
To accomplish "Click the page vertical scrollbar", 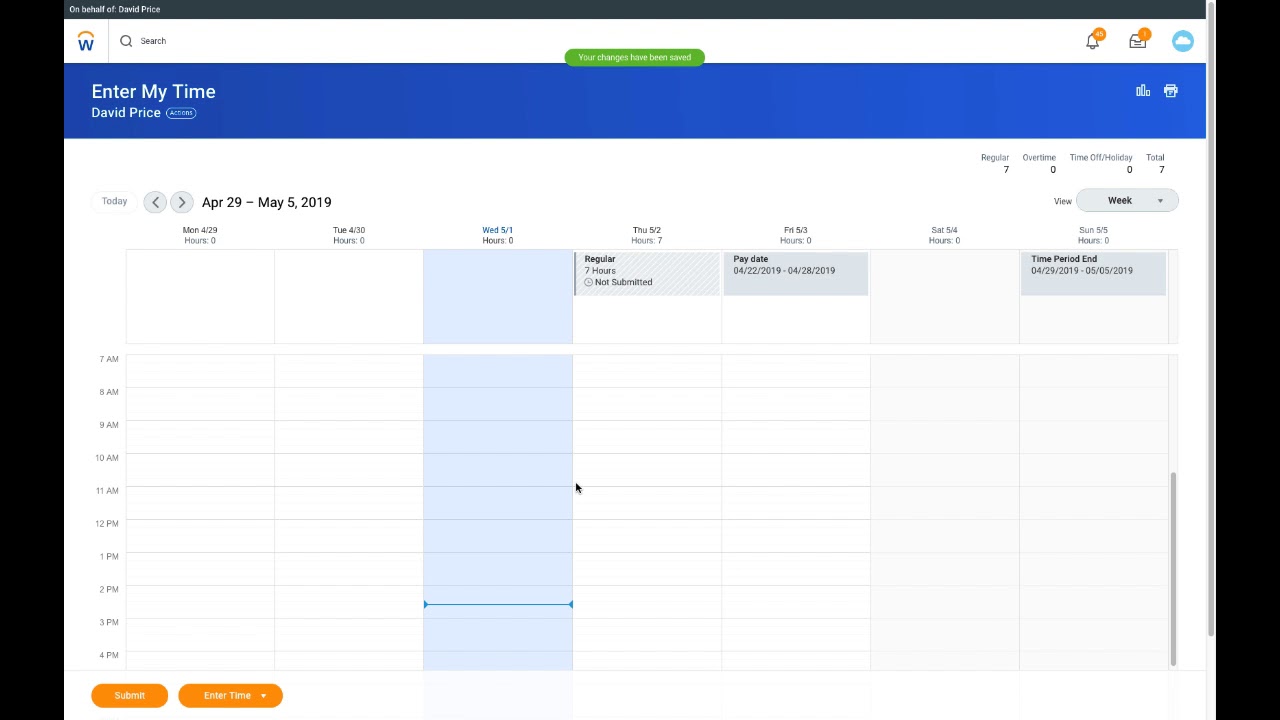I will [x=1211, y=320].
